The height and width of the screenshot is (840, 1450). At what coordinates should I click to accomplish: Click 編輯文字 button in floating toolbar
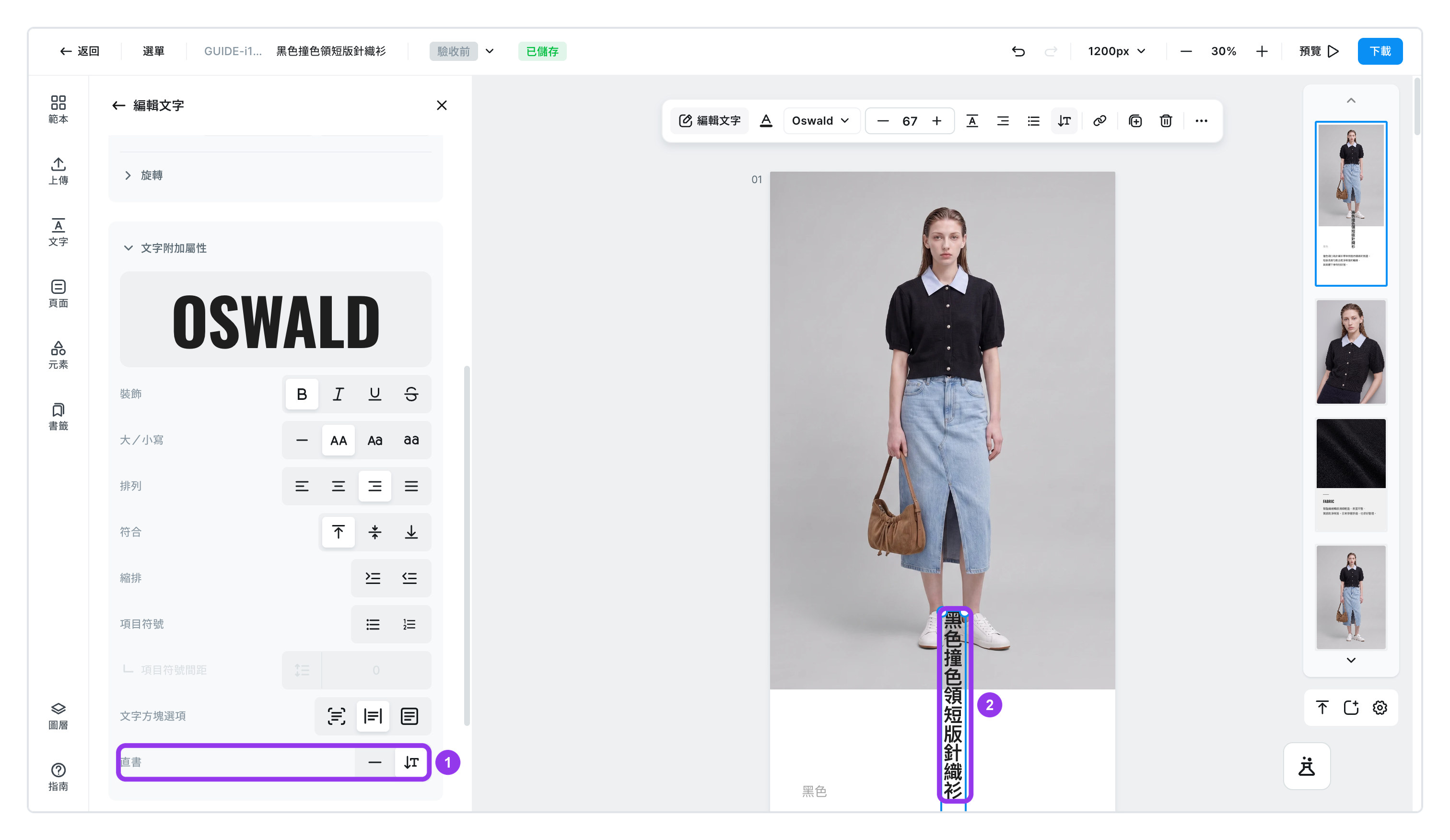(710, 121)
